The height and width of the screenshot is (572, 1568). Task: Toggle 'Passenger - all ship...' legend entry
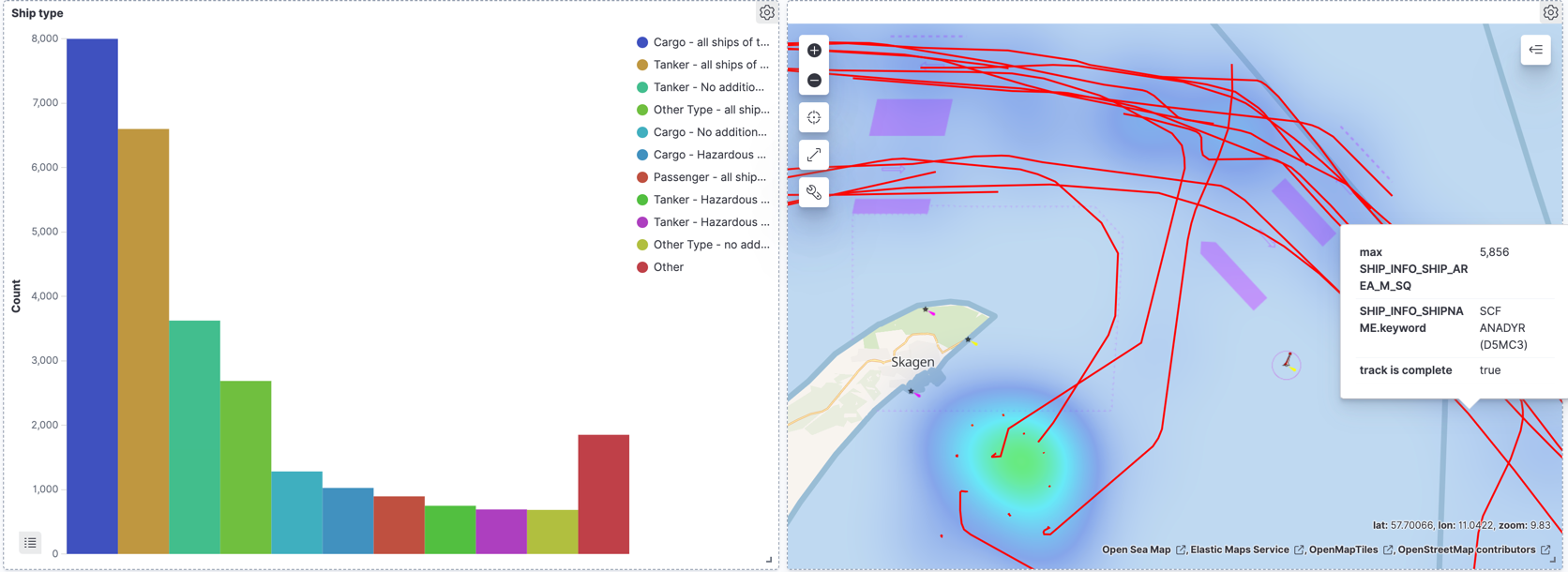pos(709,177)
